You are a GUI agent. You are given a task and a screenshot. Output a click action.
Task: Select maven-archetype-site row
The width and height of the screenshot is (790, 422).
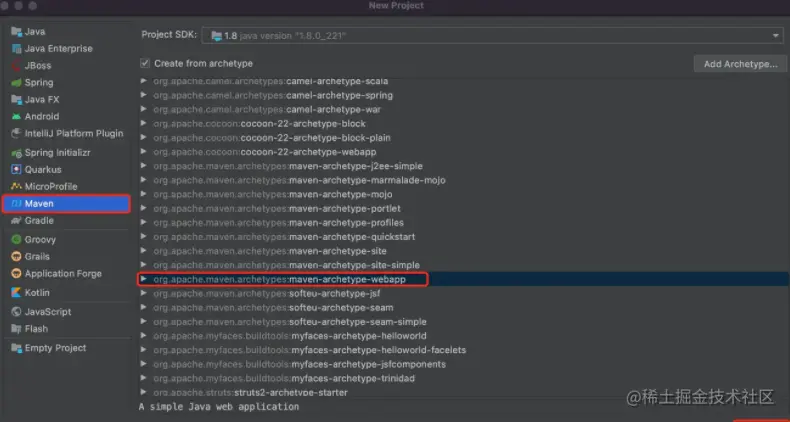pos(464,251)
